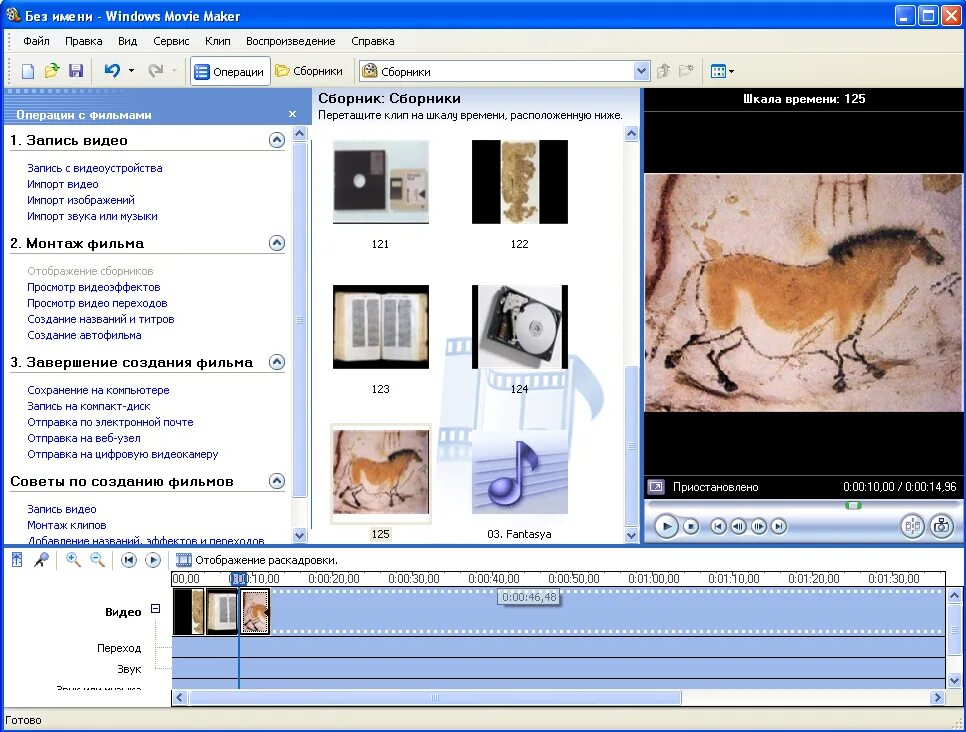Click the Redo arrow icon
Image resolution: width=966 pixels, height=732 pixels.
[x=155, y=71]
